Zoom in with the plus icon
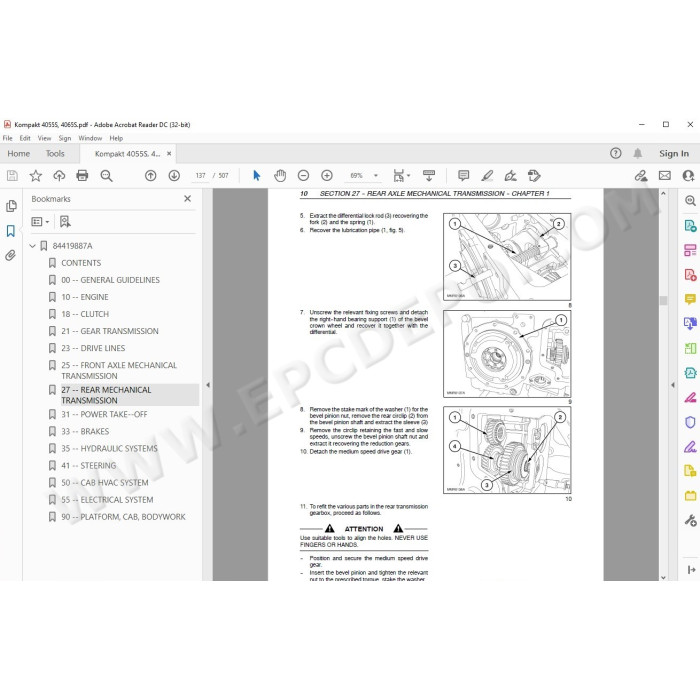The height and width of the screenshot is (700, 700). click(327, 175)
